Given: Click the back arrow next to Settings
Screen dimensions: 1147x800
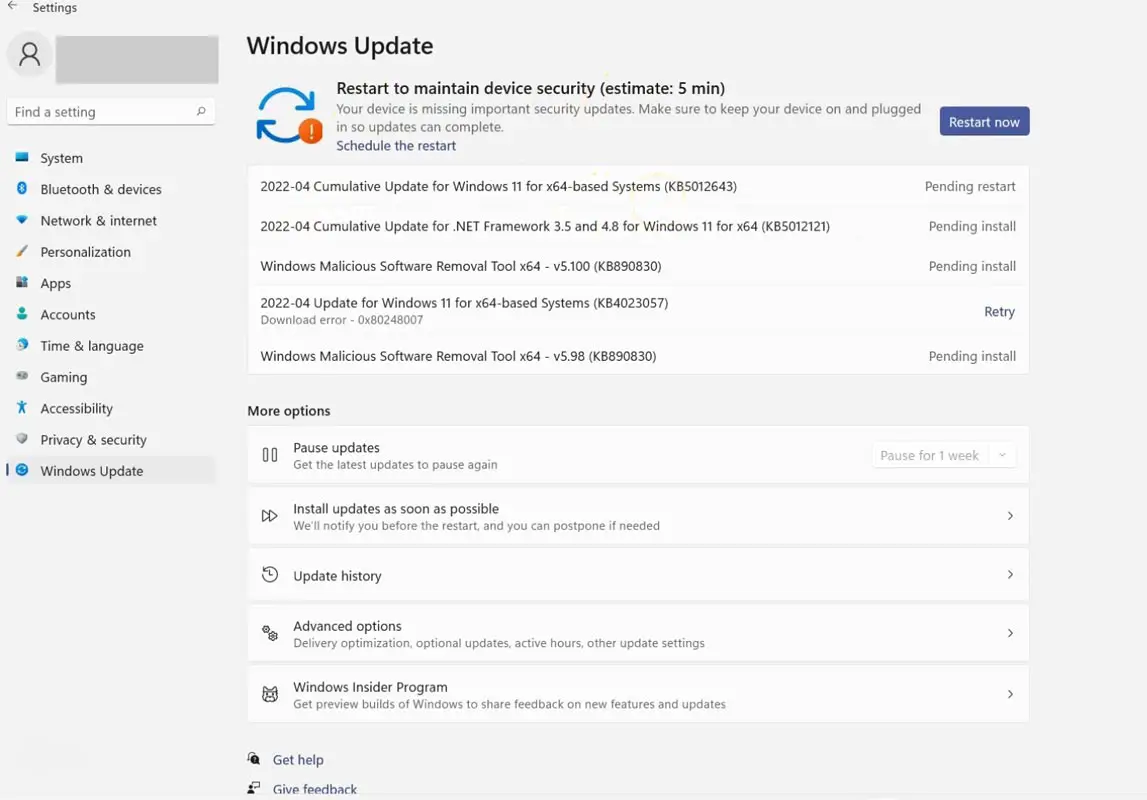Looking at the screenshot, I should [12, 6].
